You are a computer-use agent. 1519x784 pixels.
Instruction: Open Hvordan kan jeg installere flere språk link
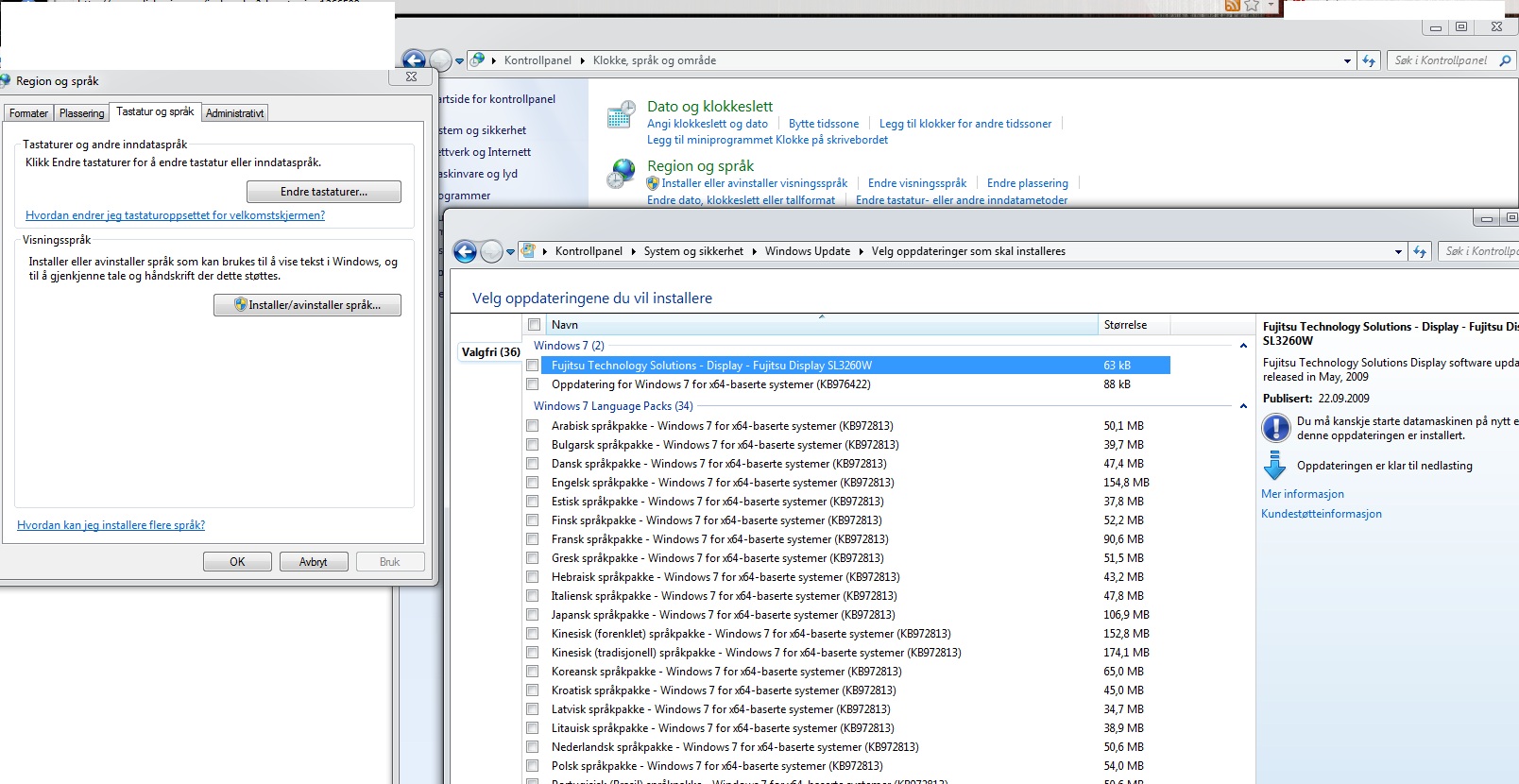point(111,525)
